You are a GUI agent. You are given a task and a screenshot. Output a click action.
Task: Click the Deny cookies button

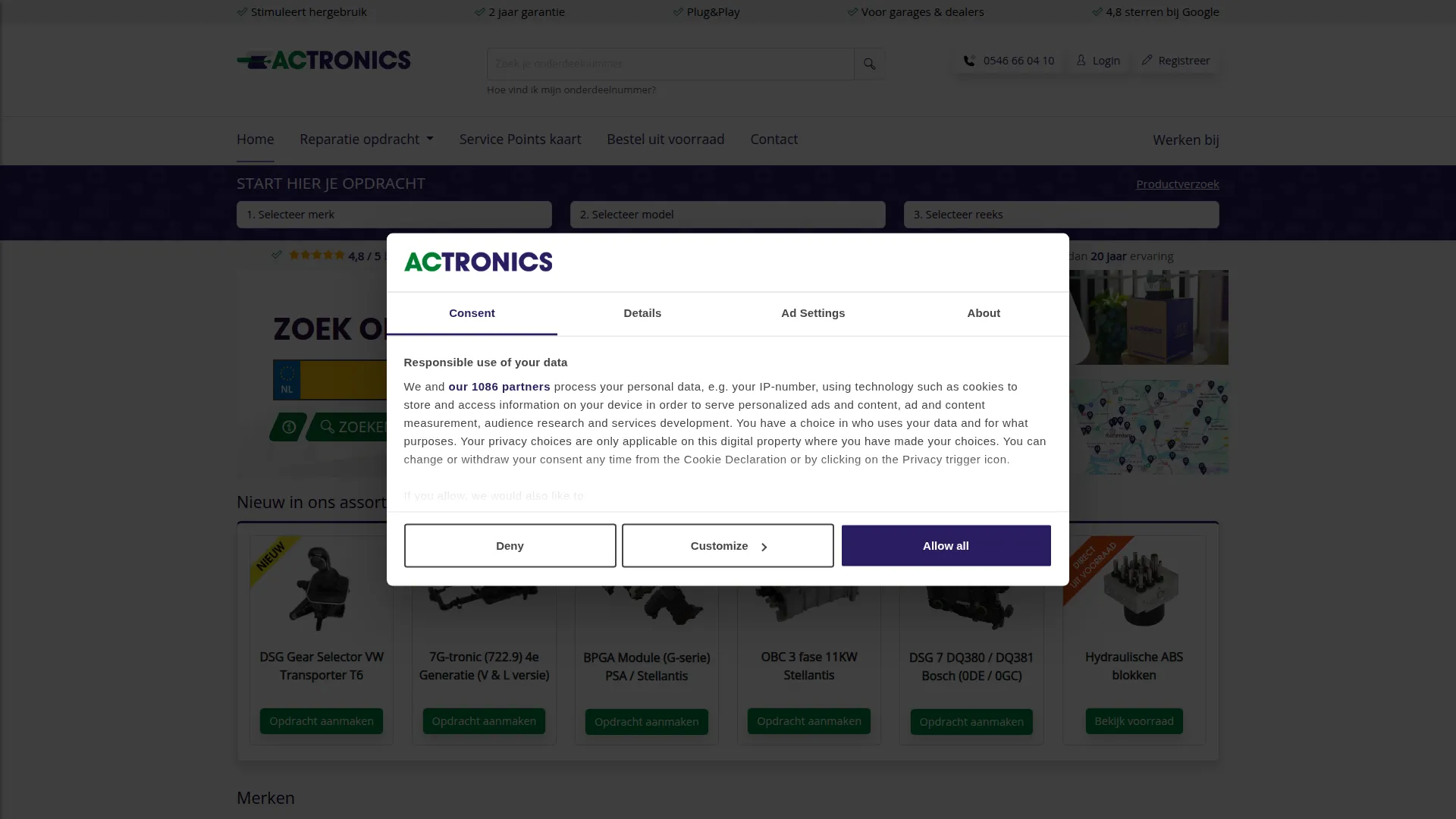[x=510, y=545]
